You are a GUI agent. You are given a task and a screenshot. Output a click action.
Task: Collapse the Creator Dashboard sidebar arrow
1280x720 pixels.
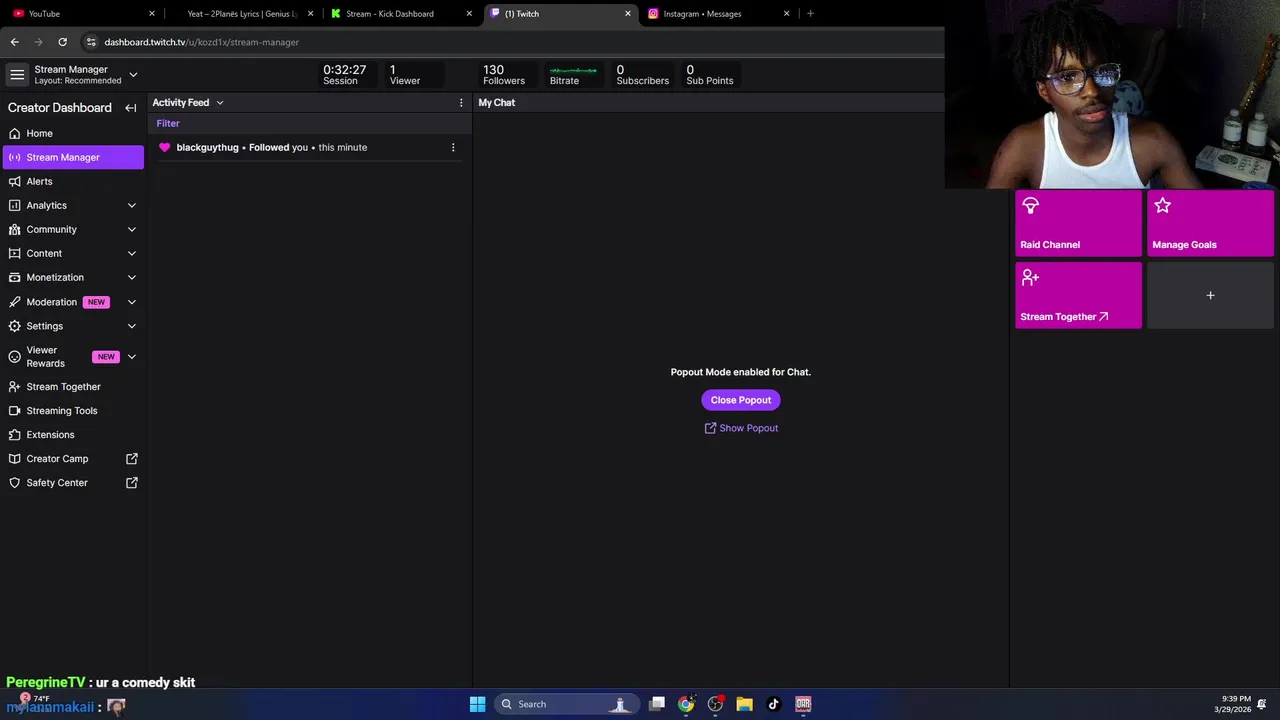[130, 108]
